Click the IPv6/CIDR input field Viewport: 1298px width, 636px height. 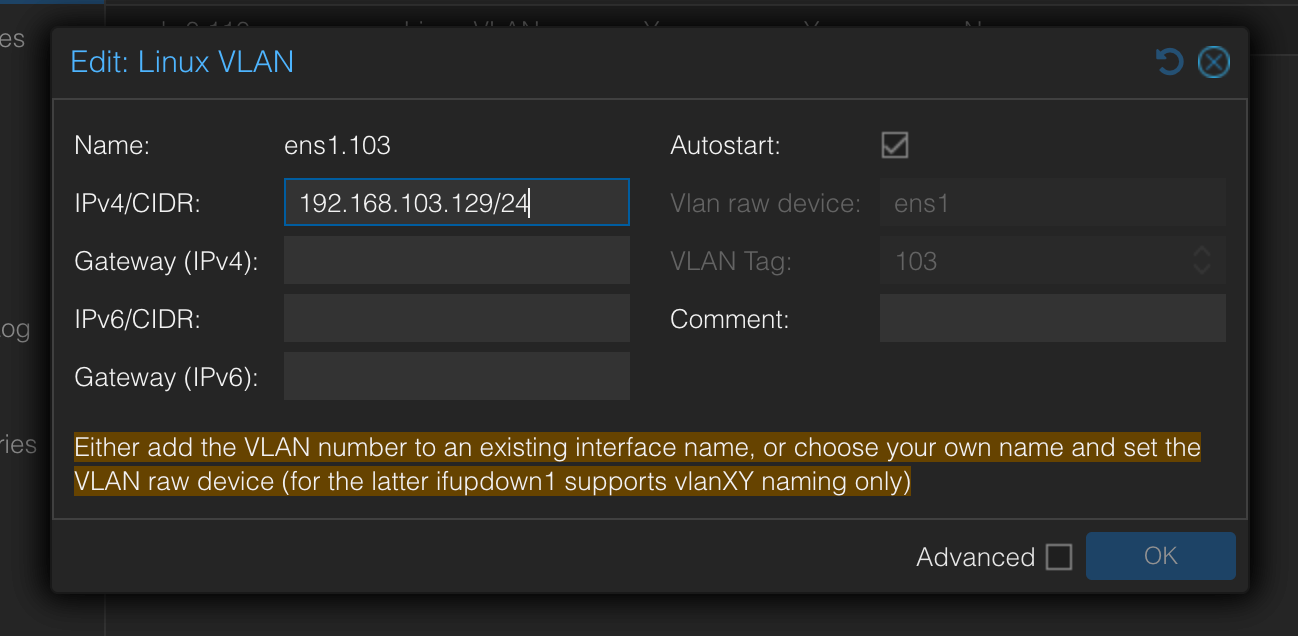click(457, 319)
